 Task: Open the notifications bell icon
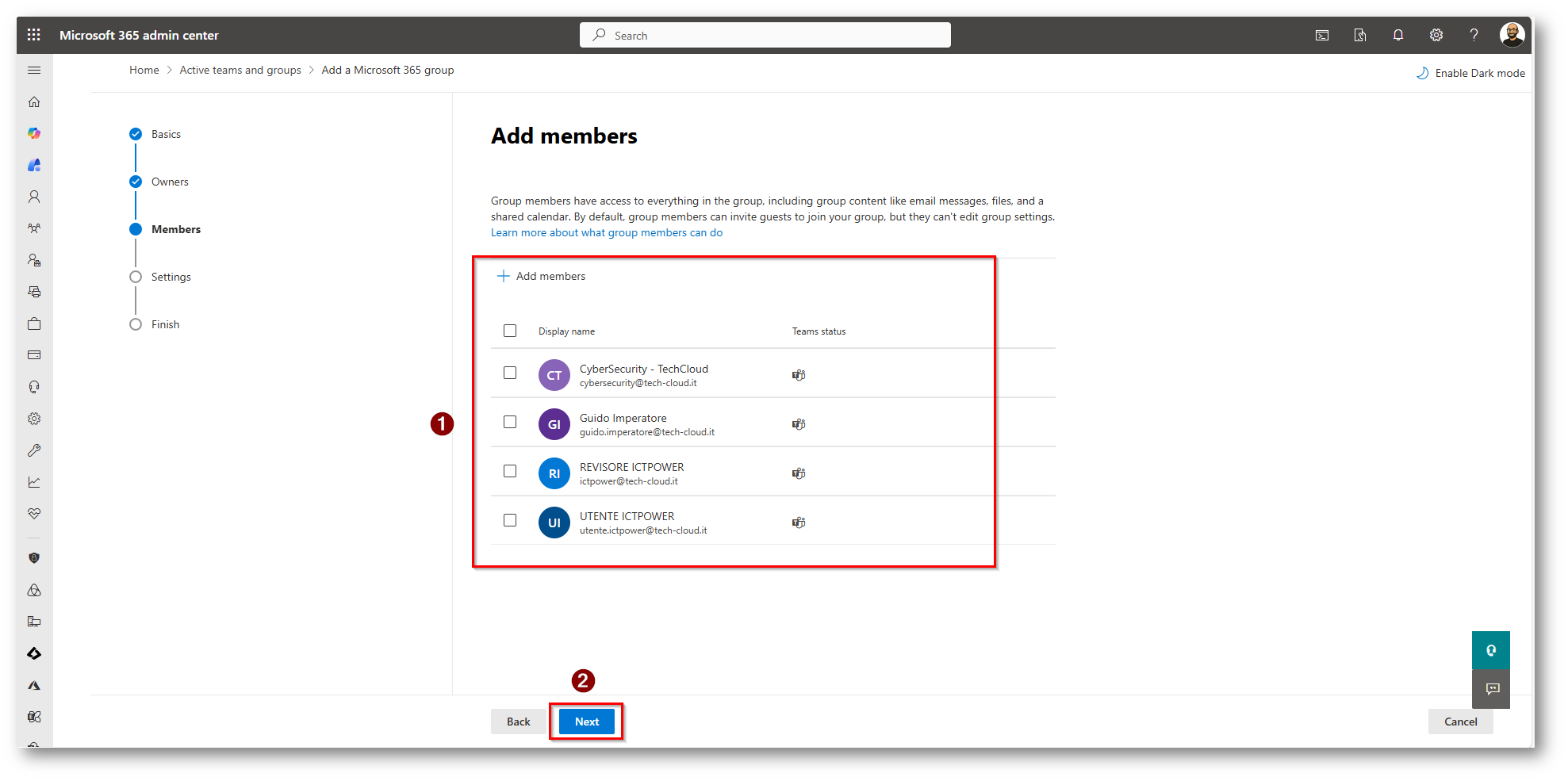pyautogui.click(x=1397, y=35)
